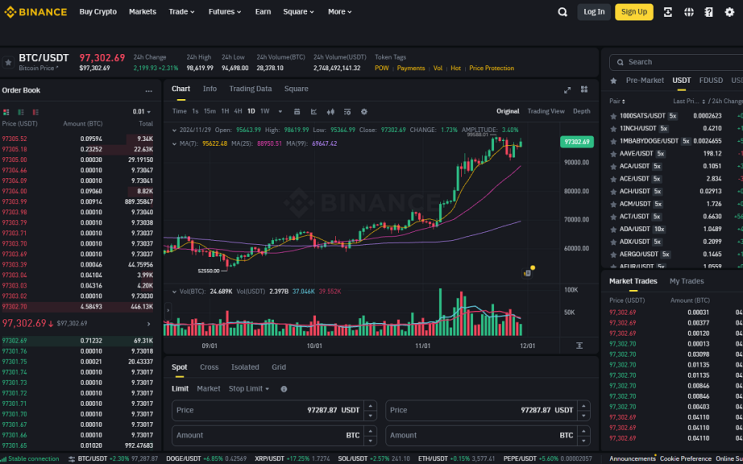Open the Square dropdown in top navigation
This screenshot has width=743, height=464.
point(299,12)
